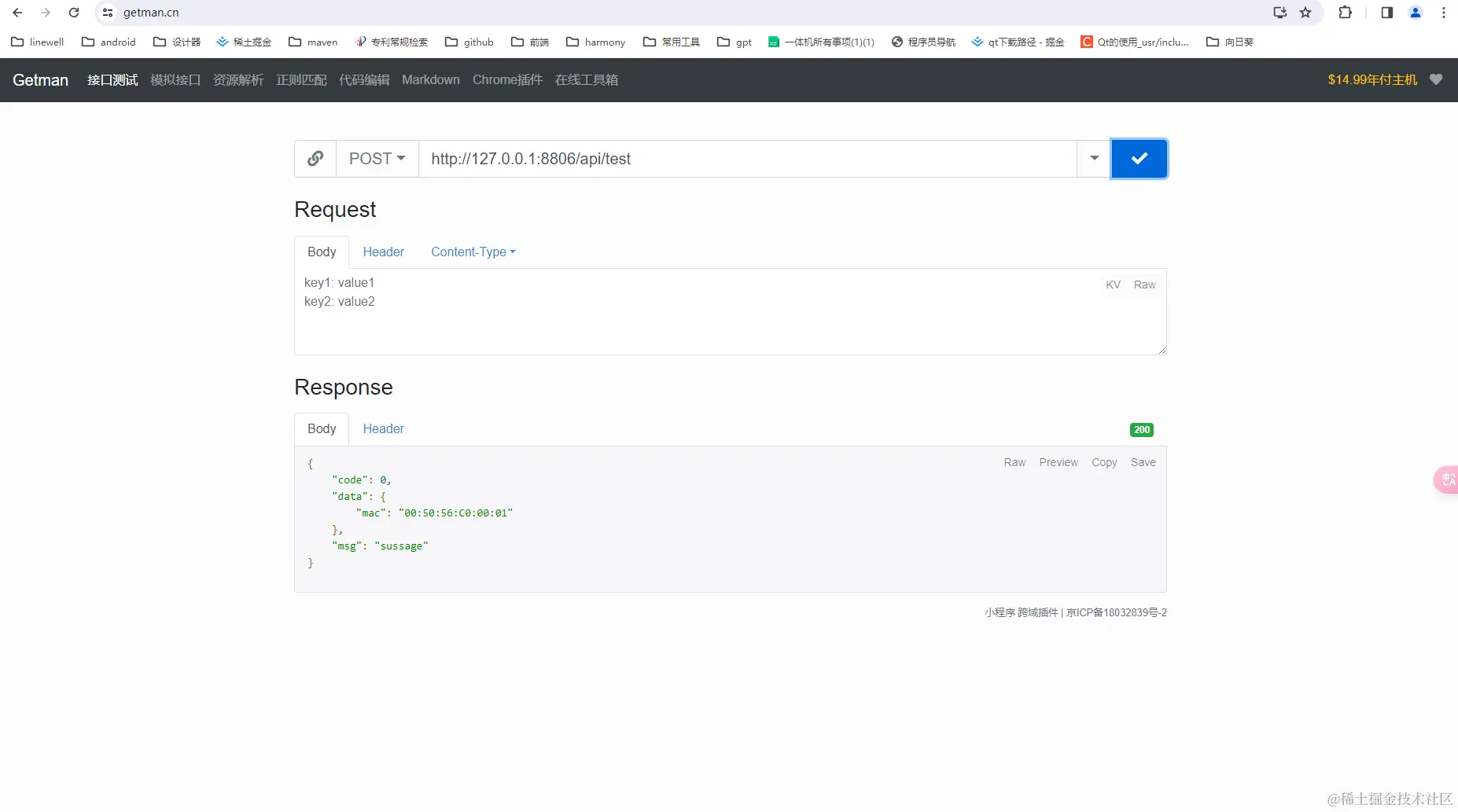Toggle the browser side panel icon
Screen dimensions: 1458x812
[x=1387, y=13]
